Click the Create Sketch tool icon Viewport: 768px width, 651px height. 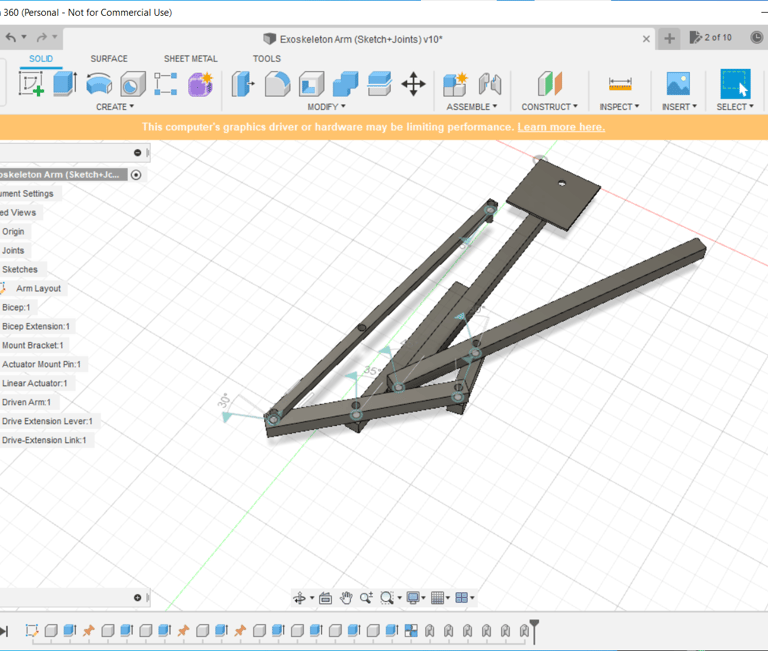(x=31, y=84)
